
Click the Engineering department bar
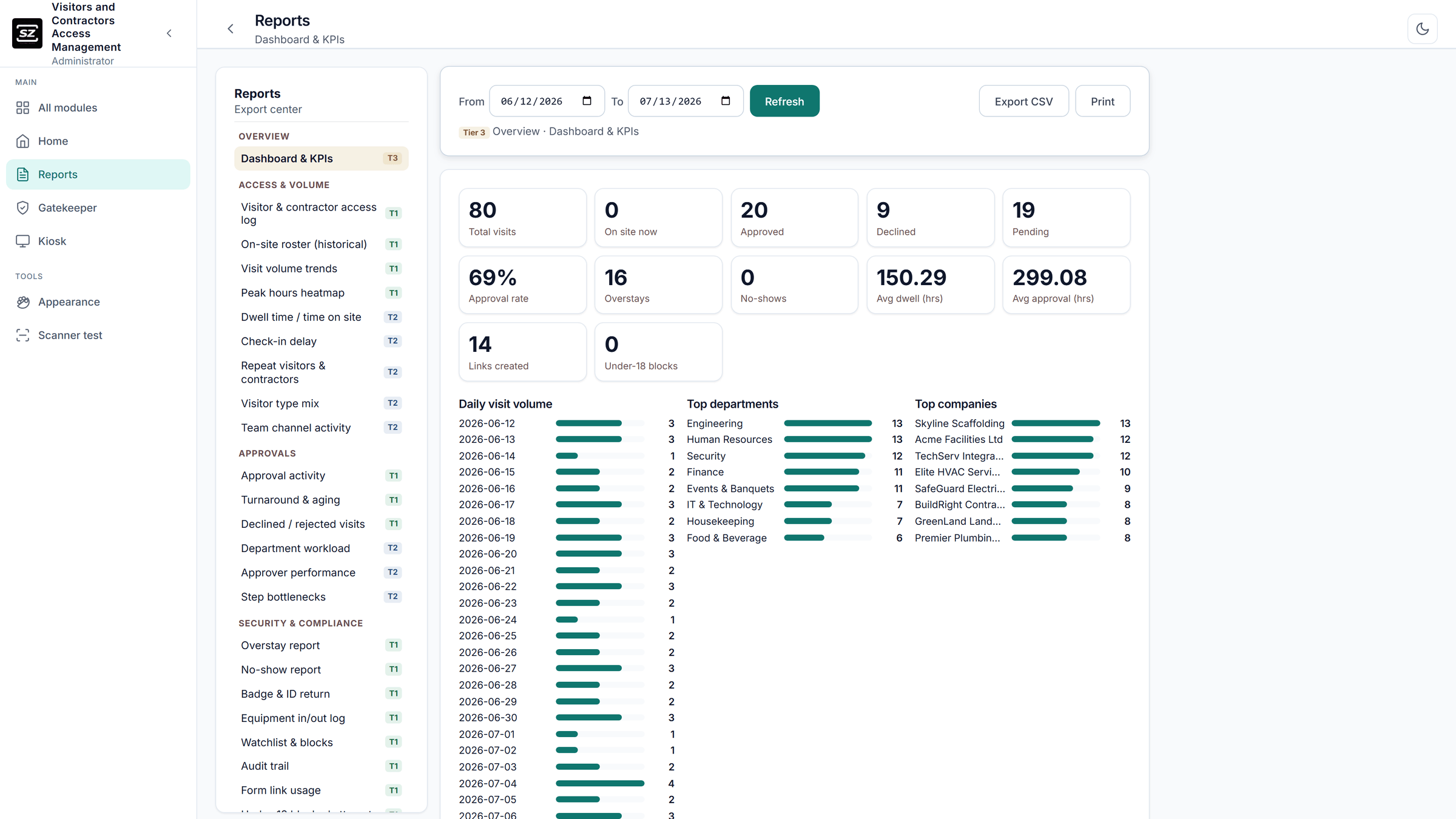(x=827, y=423)
